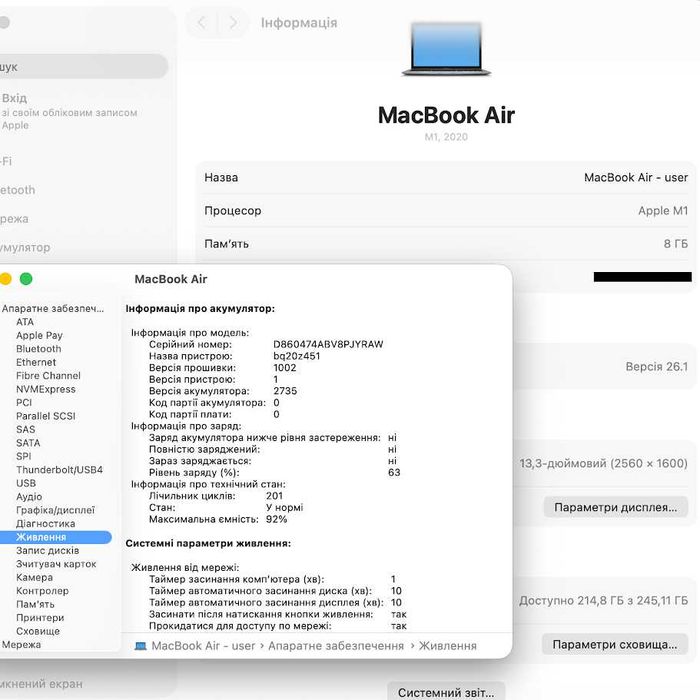Open Параметри сховища button
This screenshot has width=700, height=700.
[x=615, y=645]
